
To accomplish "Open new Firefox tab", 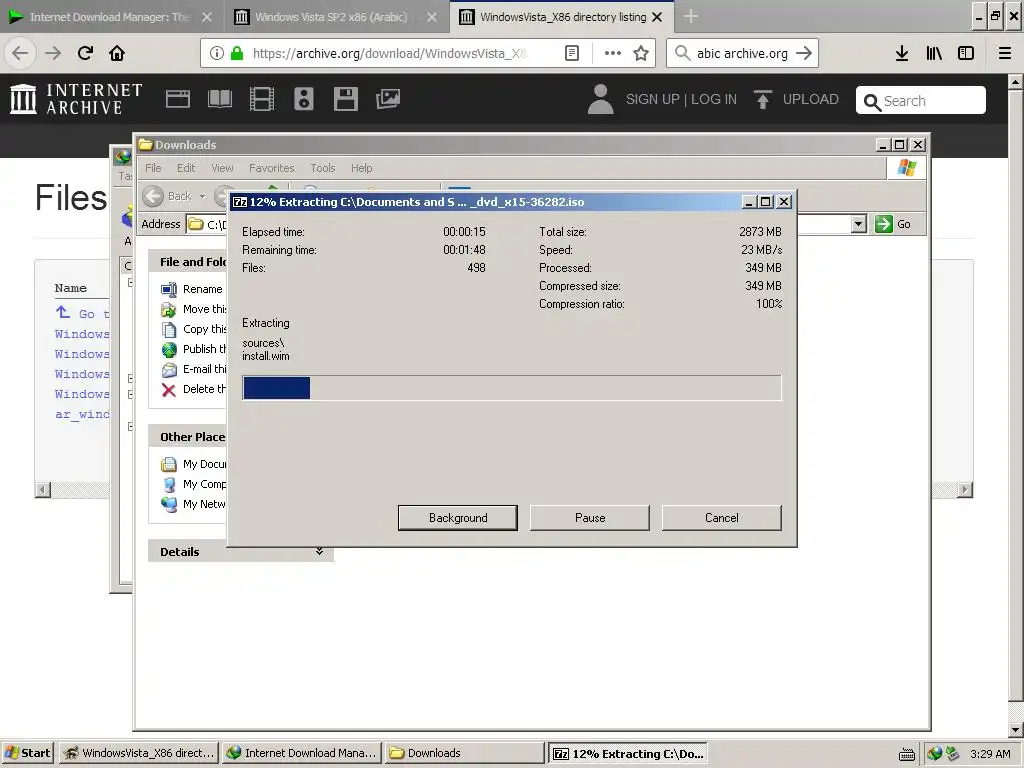I will pyautogui.click(x=690, y=17).
